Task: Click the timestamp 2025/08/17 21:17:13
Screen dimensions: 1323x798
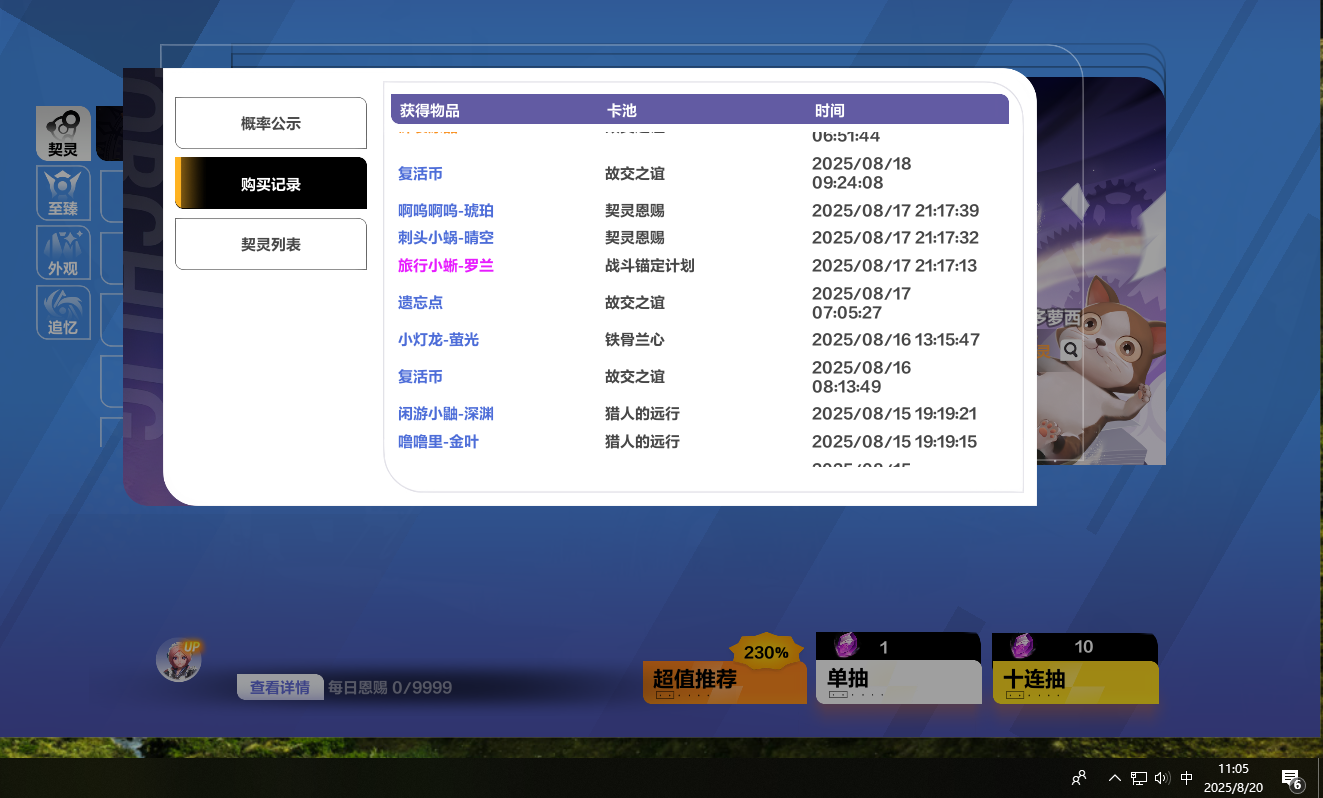Action: [895, 265]
